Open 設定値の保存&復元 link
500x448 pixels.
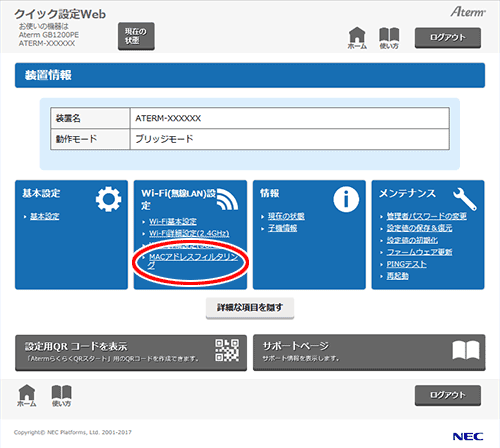coord(419,228)
